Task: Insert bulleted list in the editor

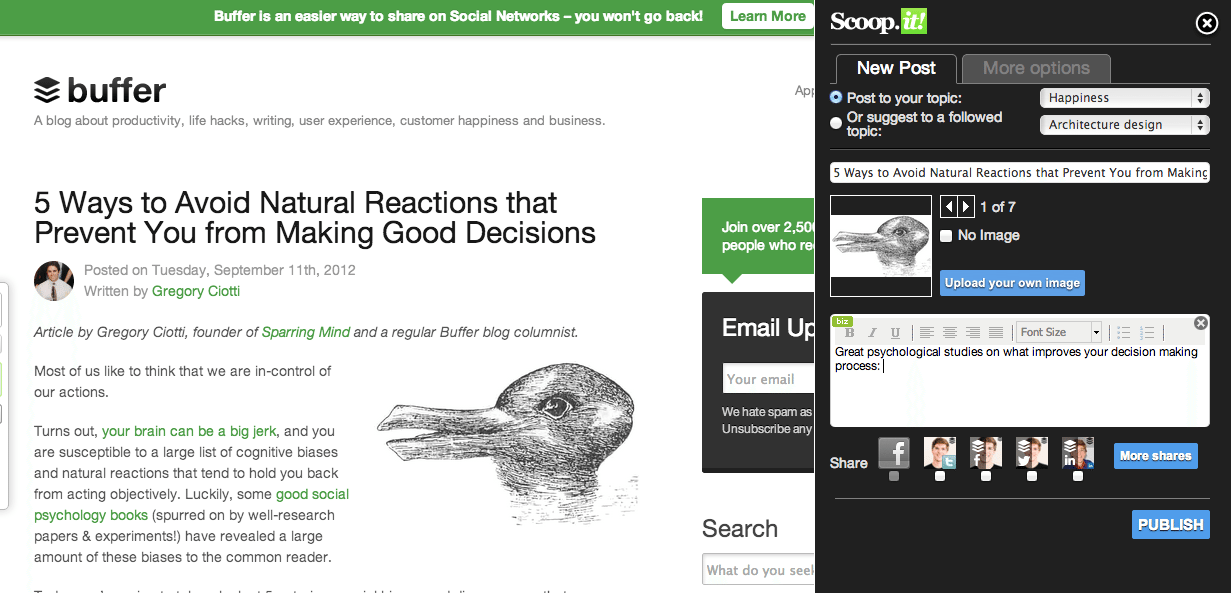Action: 1123,333
